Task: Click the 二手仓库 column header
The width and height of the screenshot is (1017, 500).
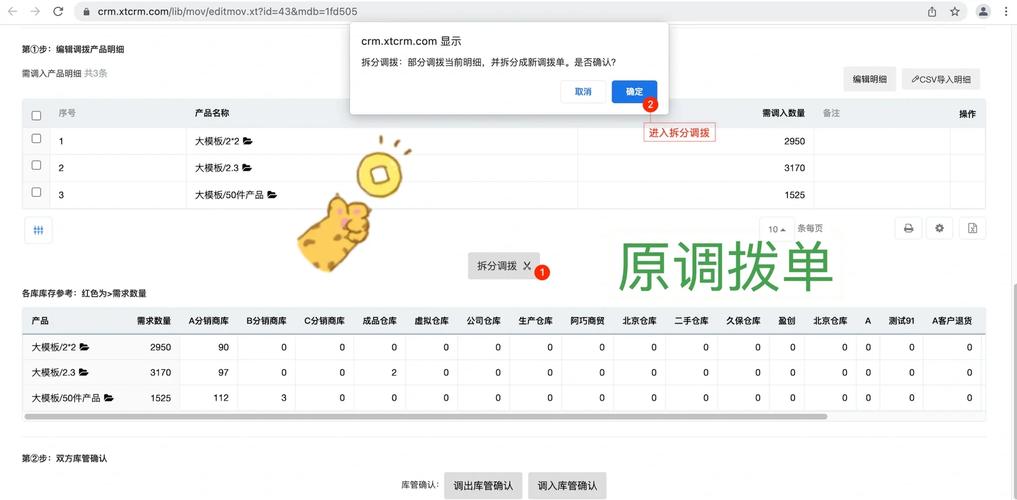Action: 691,321
